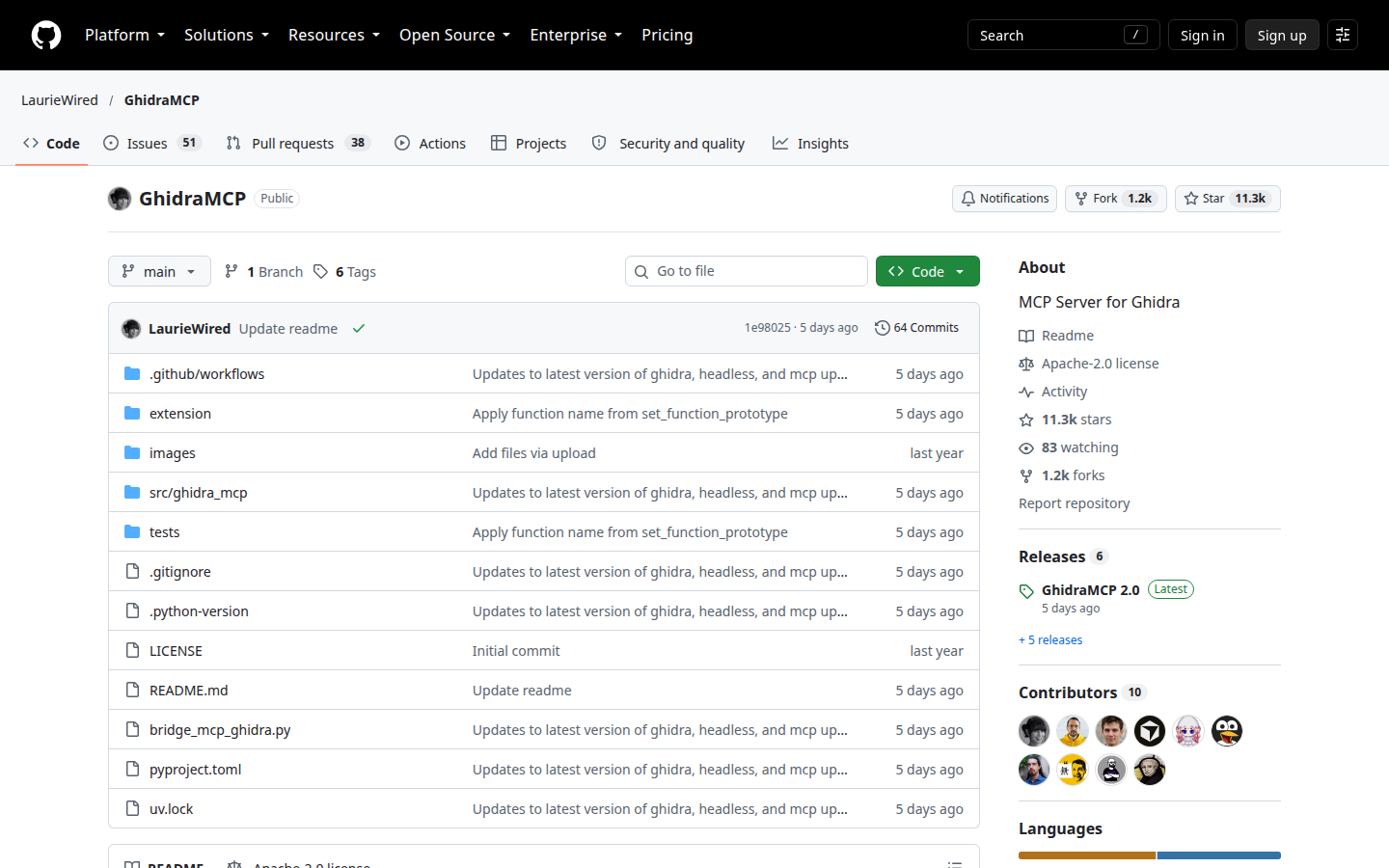1389x868 pixels.
Task: View the 1 Branch listing
Action: pos(263,272)
